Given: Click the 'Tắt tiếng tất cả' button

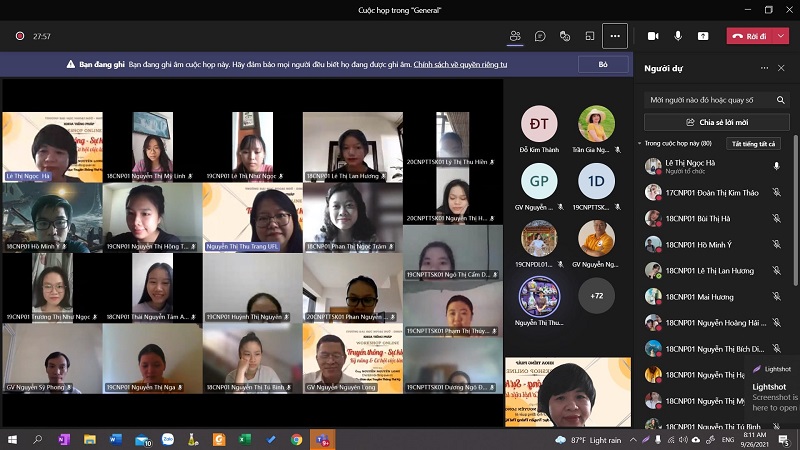Looking at the screenshot, I should (x=752, y=144).
